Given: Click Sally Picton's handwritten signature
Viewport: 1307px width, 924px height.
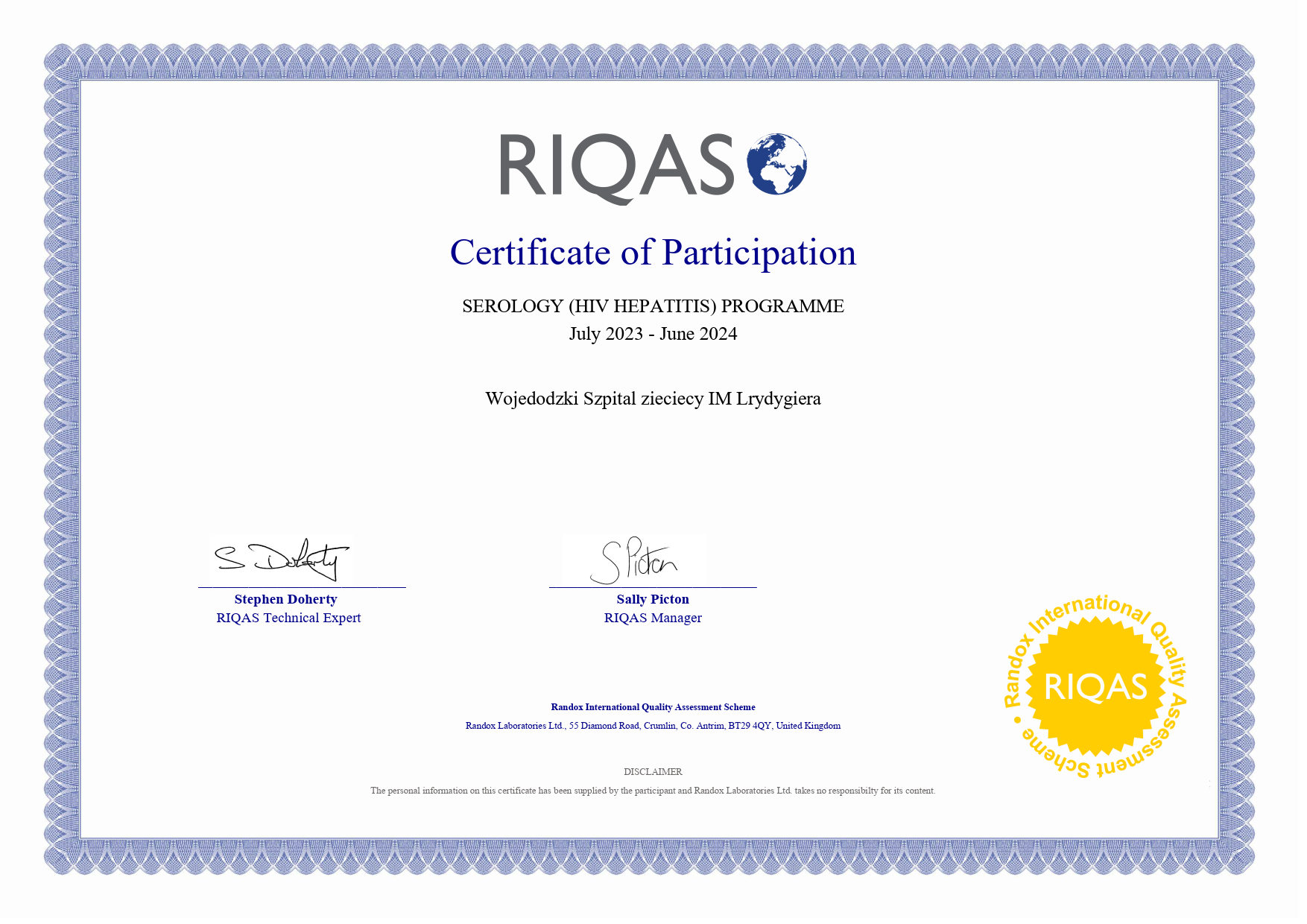Looking at the screenshot, I should click(636, 561).
